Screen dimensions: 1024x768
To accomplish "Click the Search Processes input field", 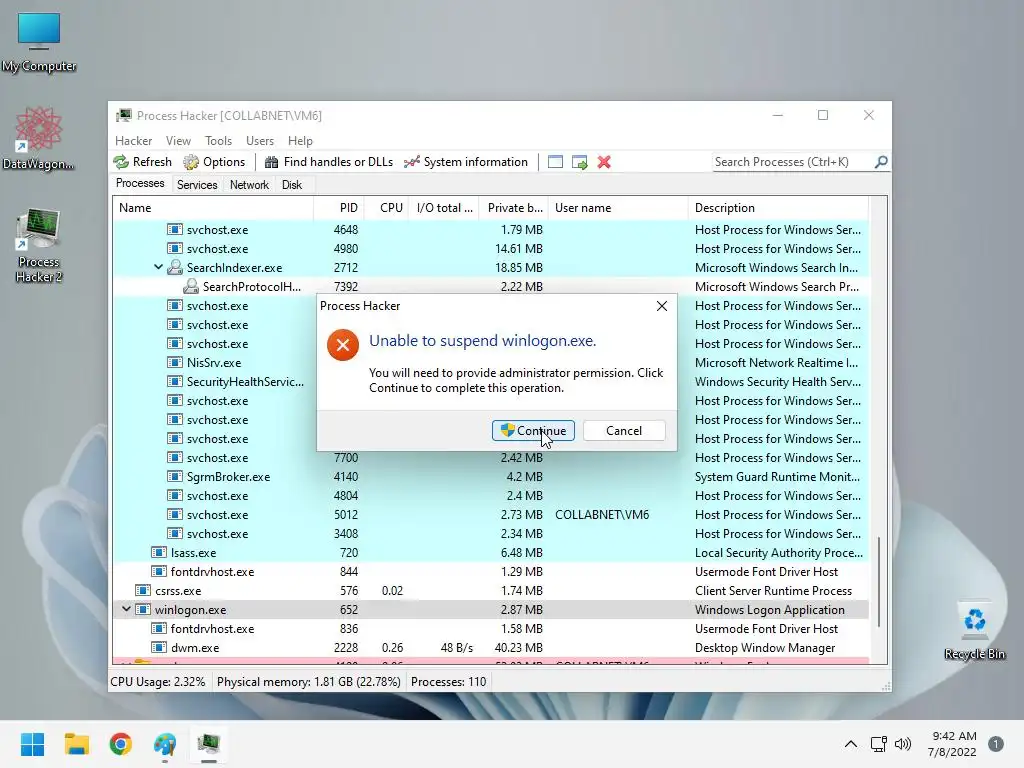I will click(x=792, y=161).
